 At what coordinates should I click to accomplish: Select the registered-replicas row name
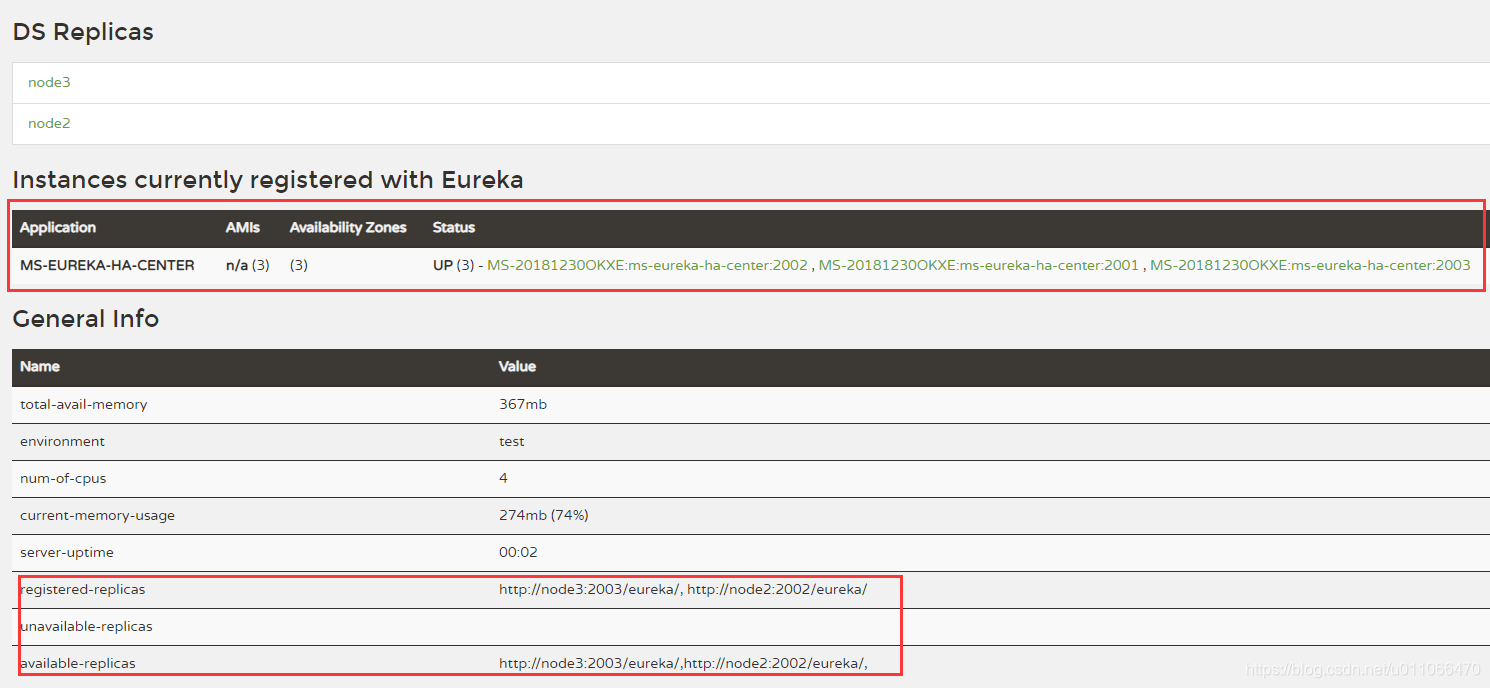[x=83, y=589]
